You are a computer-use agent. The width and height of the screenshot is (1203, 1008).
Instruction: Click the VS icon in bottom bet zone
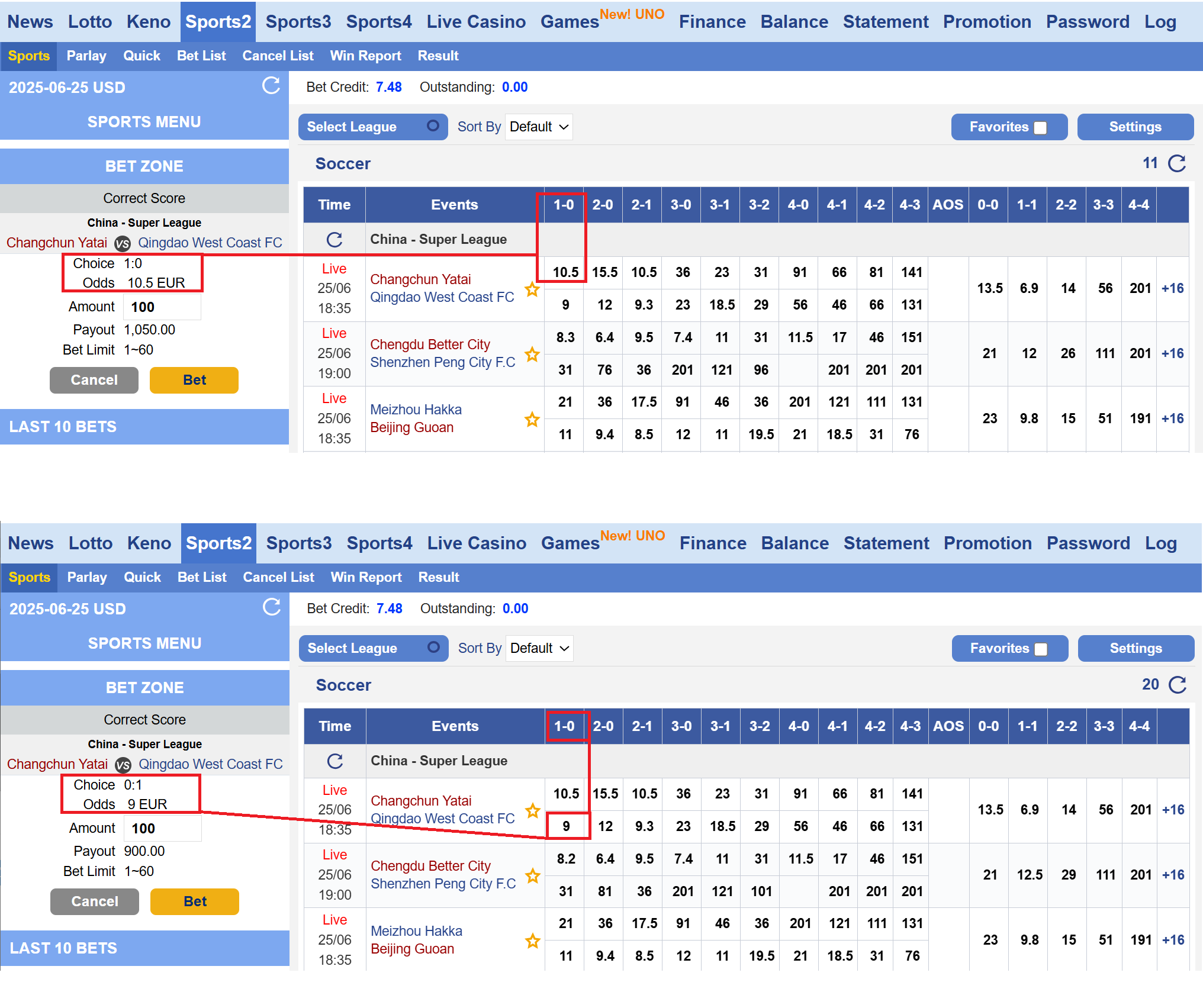point(123,765)
